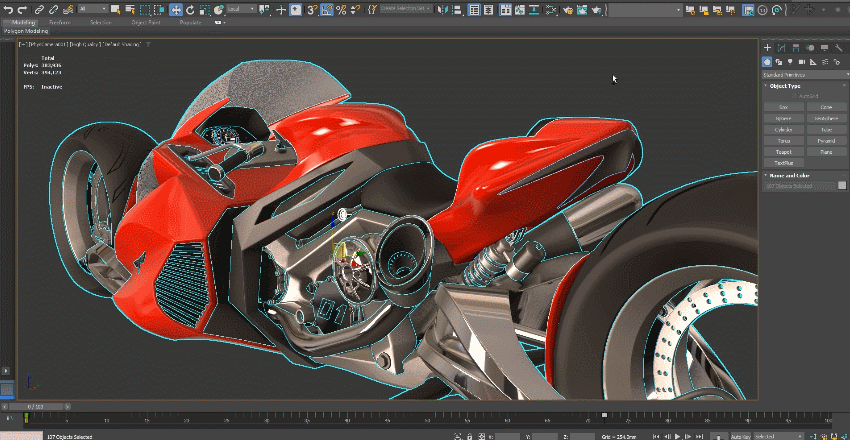Toggle the Percent Snap icon
This screenshot has height=440, width=850.
(x=341, y=9)
